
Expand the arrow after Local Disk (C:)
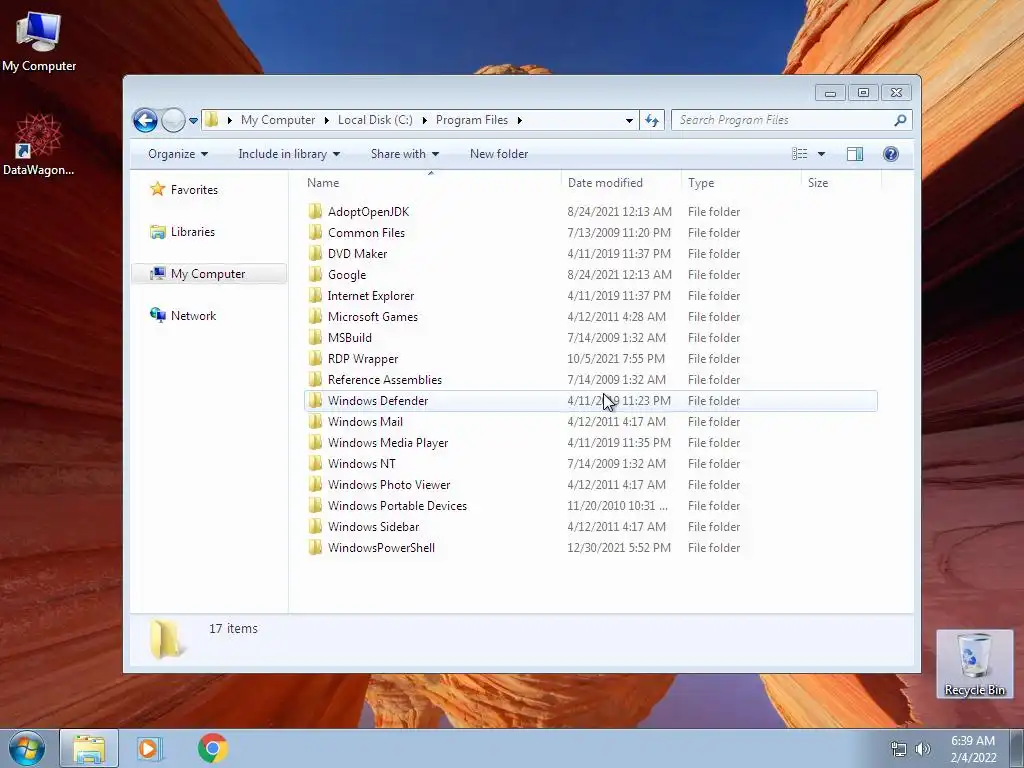click(424, 120)
